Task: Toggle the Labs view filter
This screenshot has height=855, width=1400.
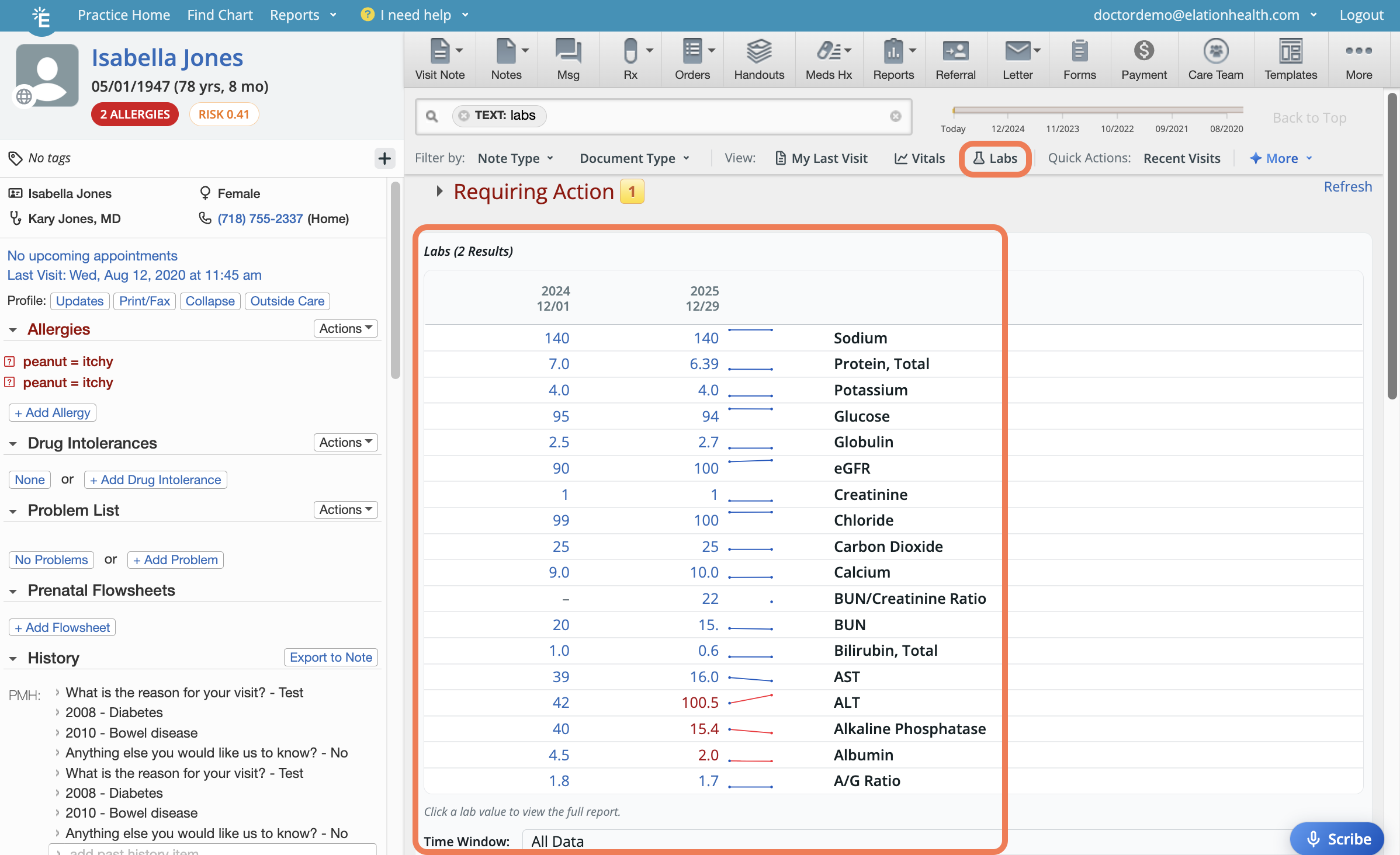Action: pos(995,158)
